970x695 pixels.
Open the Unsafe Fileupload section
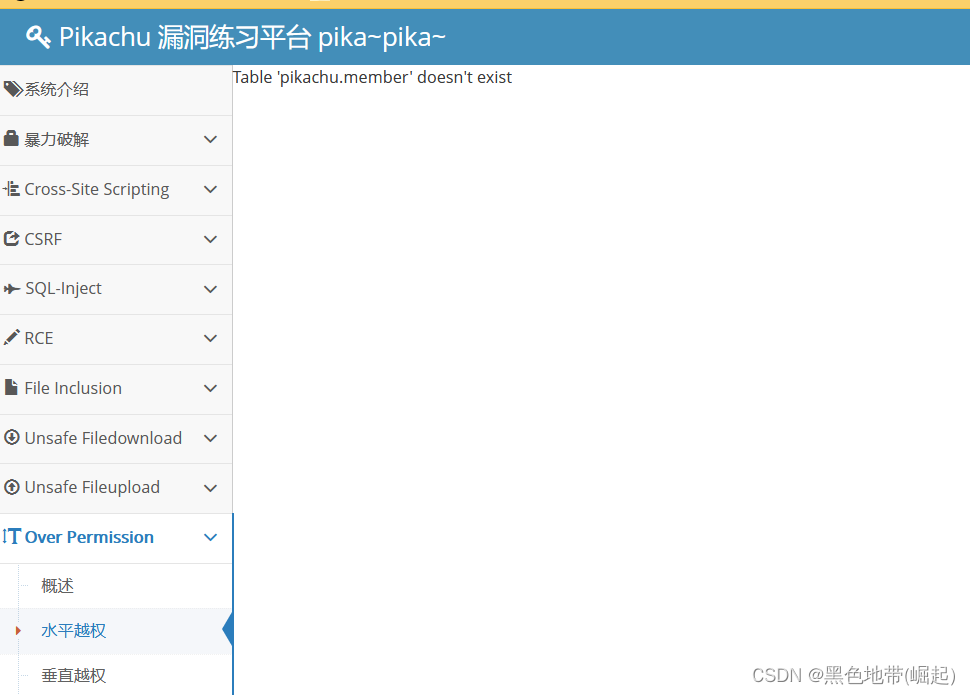(116, 488)
